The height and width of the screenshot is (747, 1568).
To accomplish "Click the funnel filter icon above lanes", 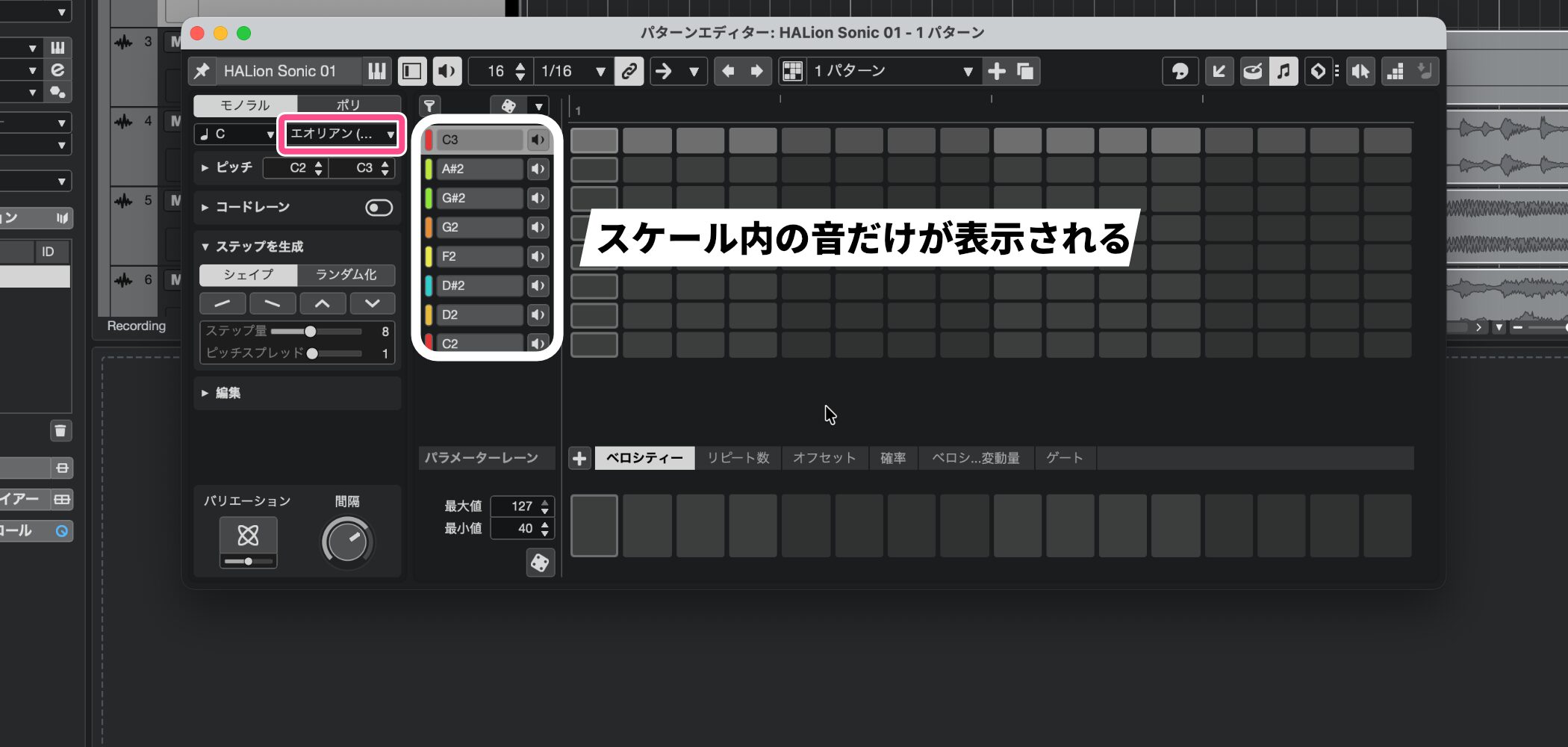I will [429, 106].
